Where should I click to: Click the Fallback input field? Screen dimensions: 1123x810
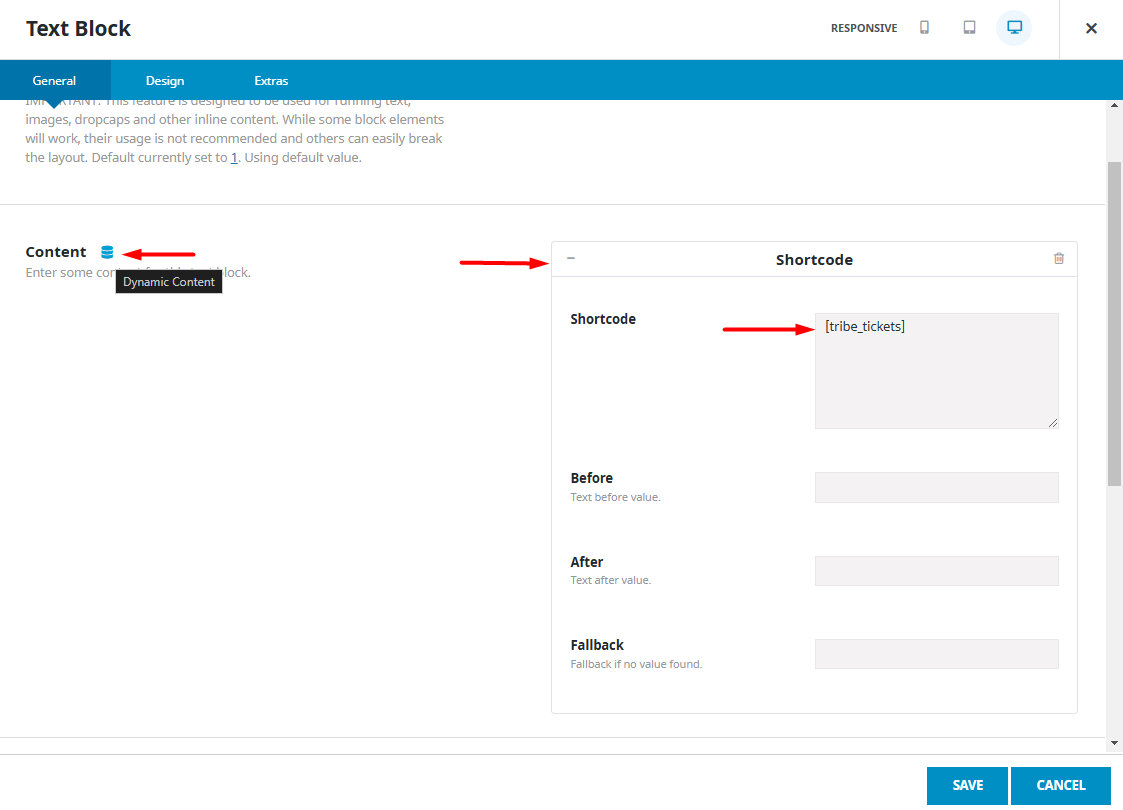click(x=935, y=653)
